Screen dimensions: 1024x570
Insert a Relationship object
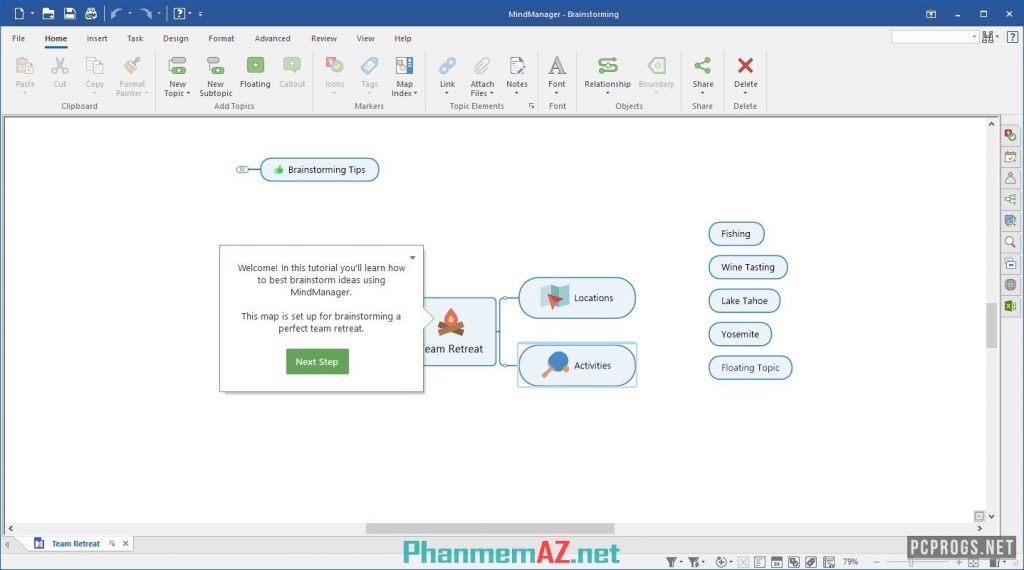click(x=607, y=71)
